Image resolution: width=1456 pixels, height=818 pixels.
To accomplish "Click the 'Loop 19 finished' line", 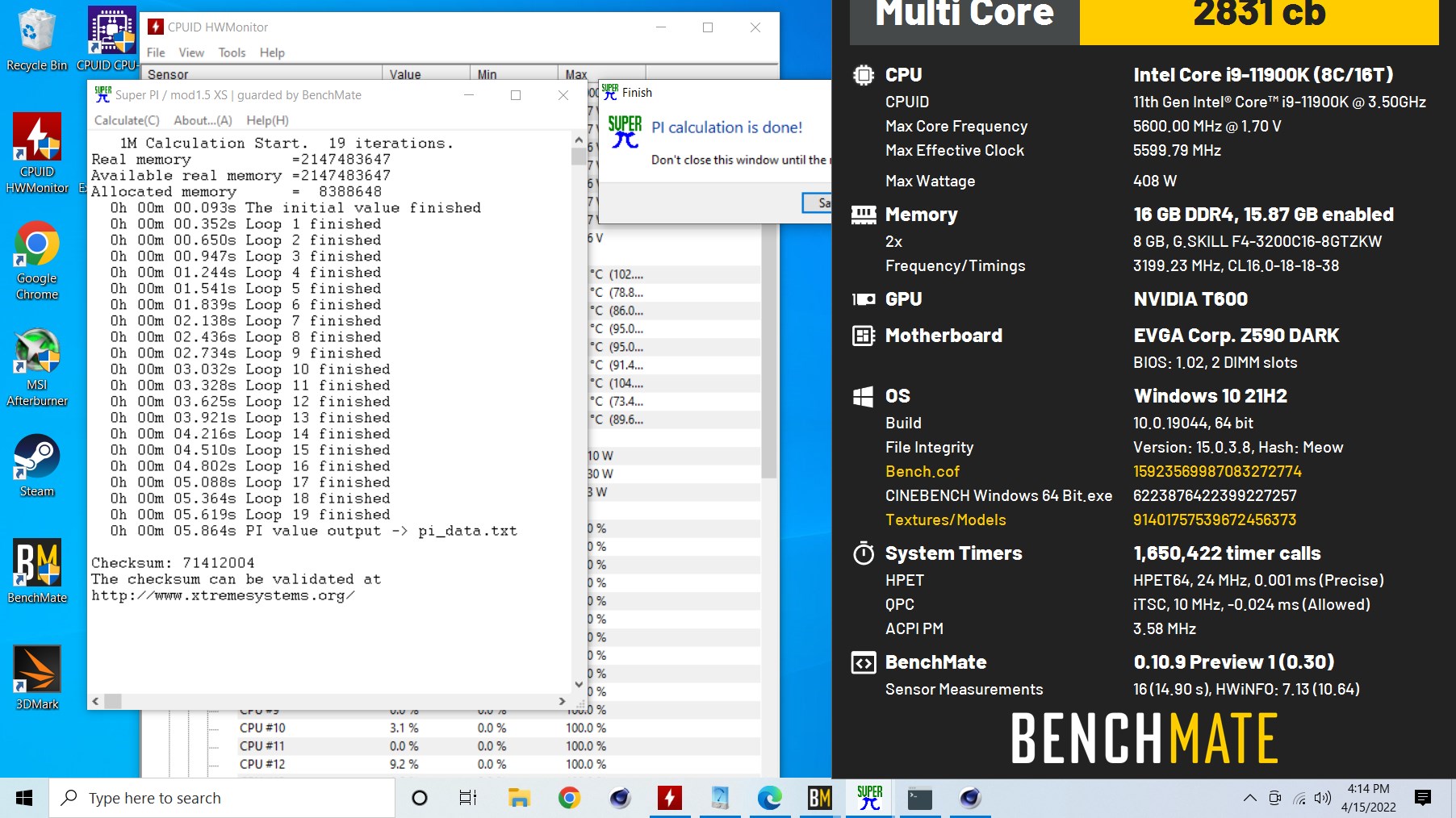I will (x=250, y=515).
